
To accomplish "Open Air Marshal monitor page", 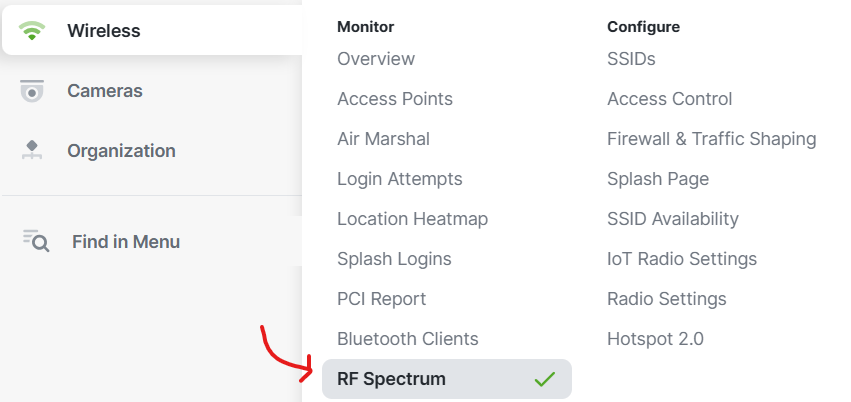I will click(x=383, y=139).
